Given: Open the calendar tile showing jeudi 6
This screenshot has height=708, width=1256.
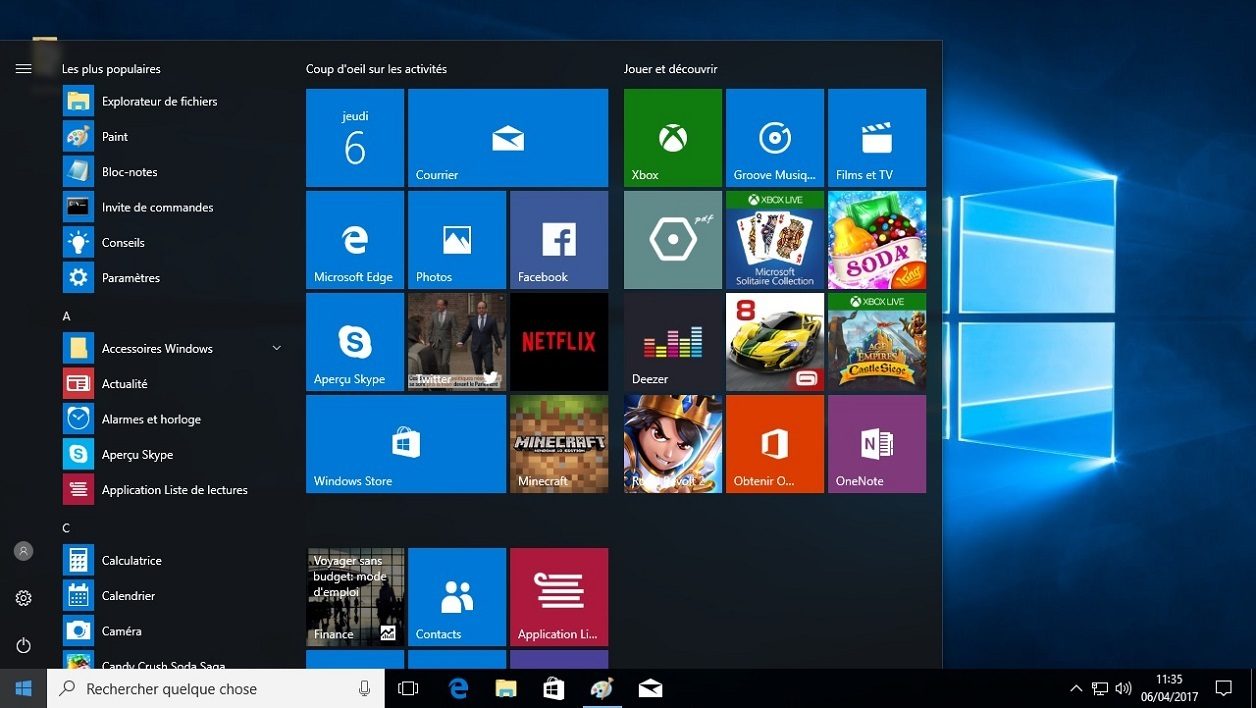Looking at the screenshot, I should (355, 138).
